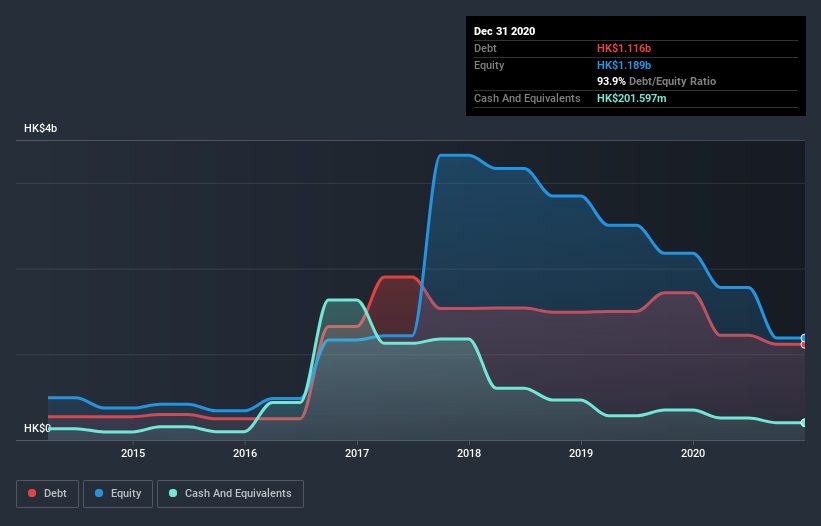The width and height of the screenshot is (821, 526).
Task: Click the HK$1.189b equity value
Action: [624, 65]
